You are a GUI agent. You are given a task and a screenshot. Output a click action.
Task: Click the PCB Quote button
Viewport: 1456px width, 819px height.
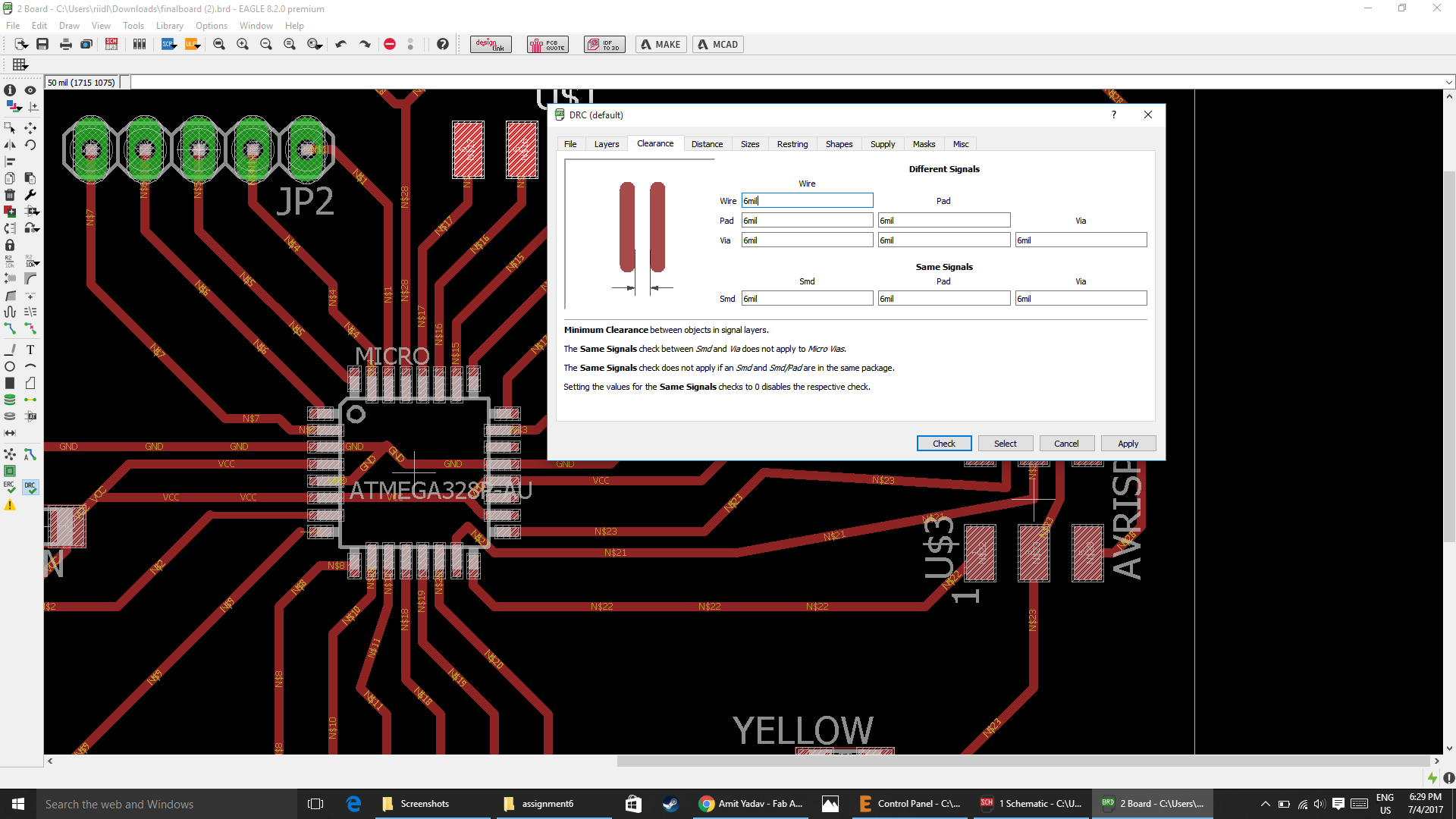click(548, 44)
